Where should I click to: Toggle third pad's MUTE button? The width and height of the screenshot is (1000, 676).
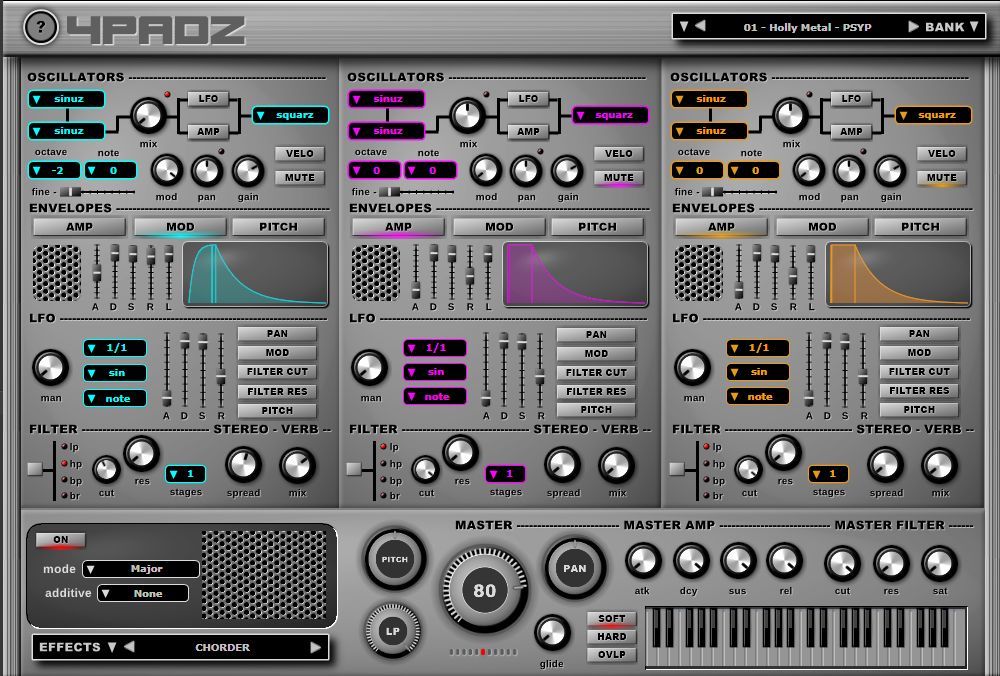[941, 177]
